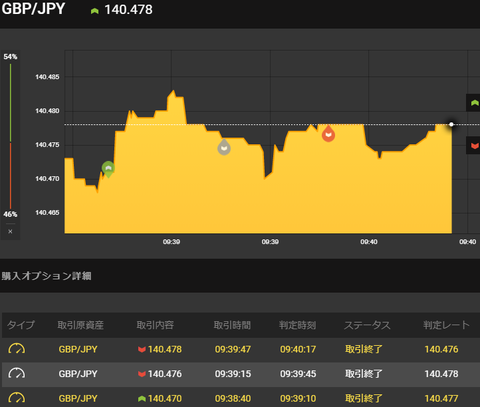This screenshot has width=480, height=407.
Task: Click settlement rate 140.476 in first row
Action: tap(441, 349)
